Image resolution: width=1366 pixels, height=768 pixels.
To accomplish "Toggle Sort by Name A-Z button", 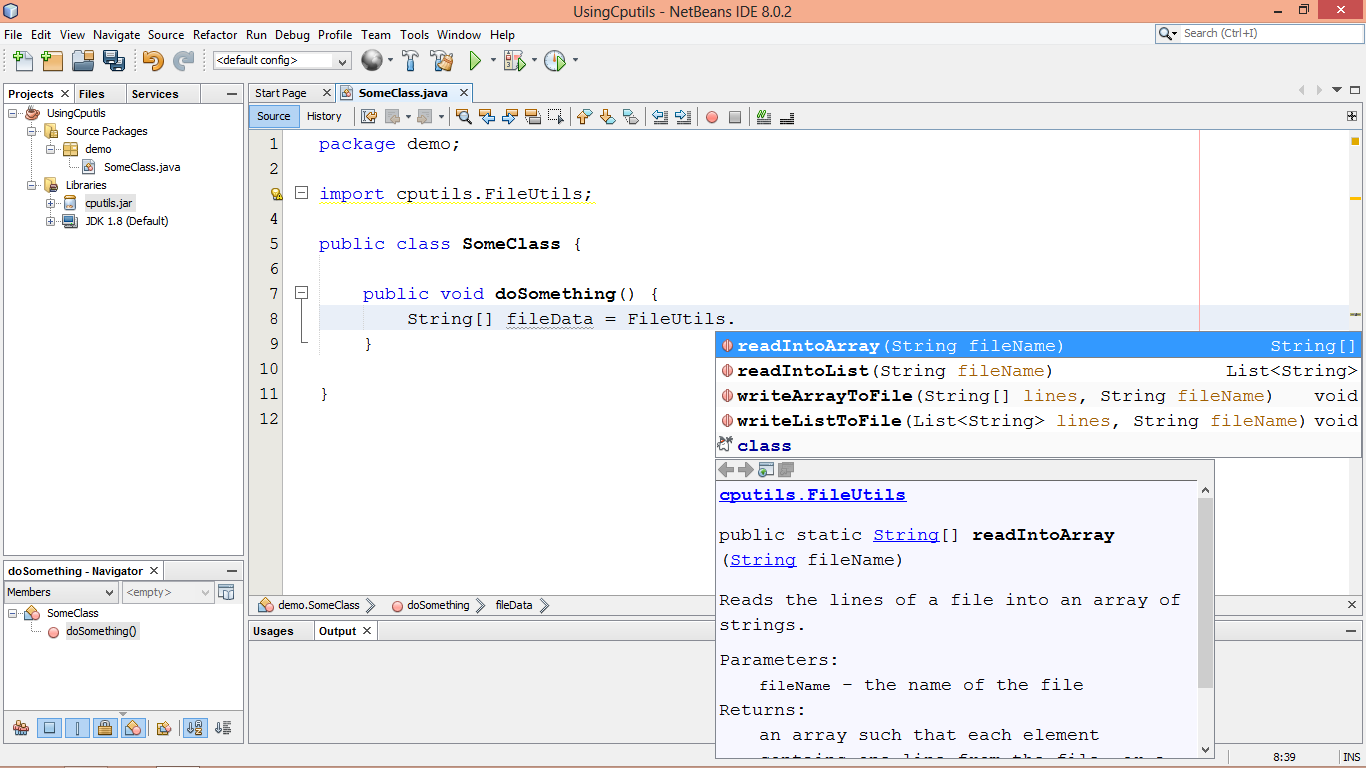I will click(195, 729).
